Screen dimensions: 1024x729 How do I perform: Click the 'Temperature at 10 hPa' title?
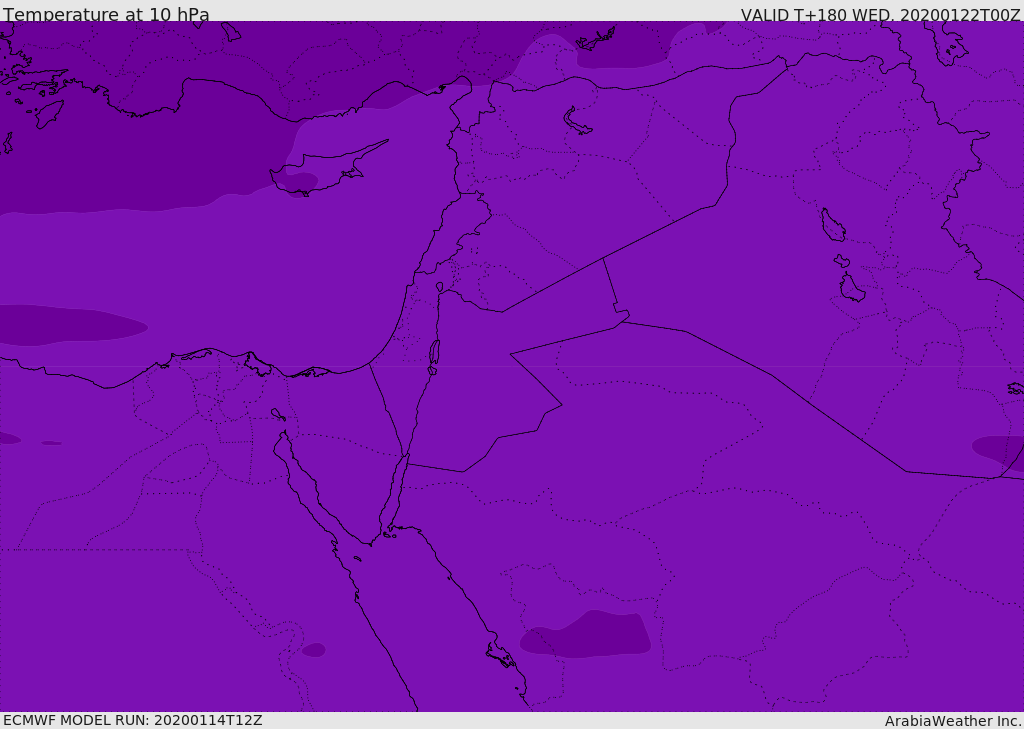click(x=106, y=14)
